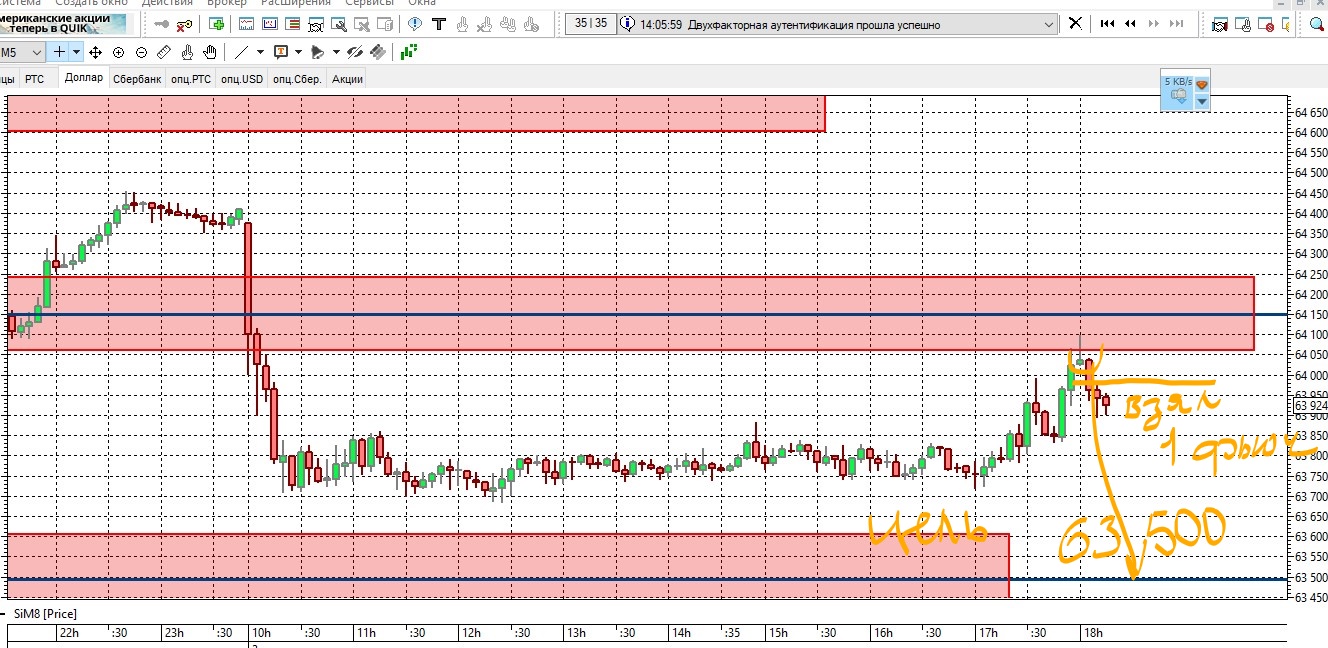
Task: Click the first grey hand icon after T
Action: point(463,25)
